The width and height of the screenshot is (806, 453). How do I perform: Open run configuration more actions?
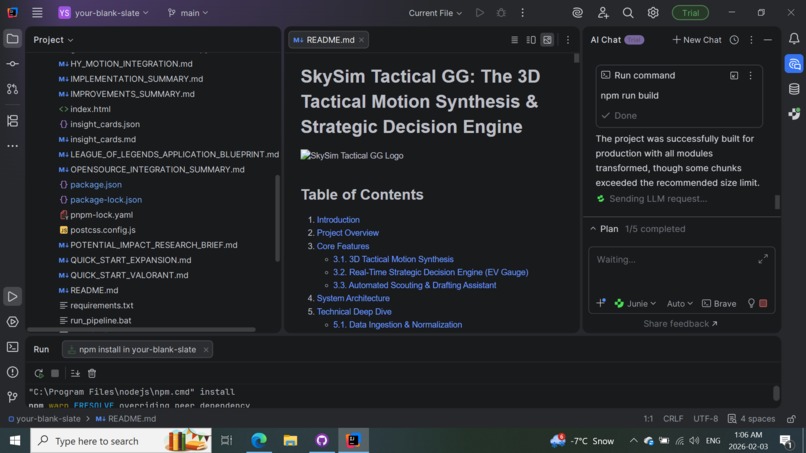[522, 13]
